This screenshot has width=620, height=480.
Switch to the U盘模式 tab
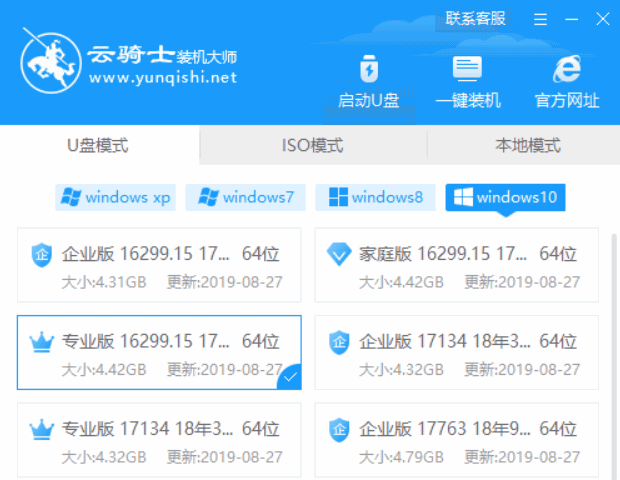(99, 145)
